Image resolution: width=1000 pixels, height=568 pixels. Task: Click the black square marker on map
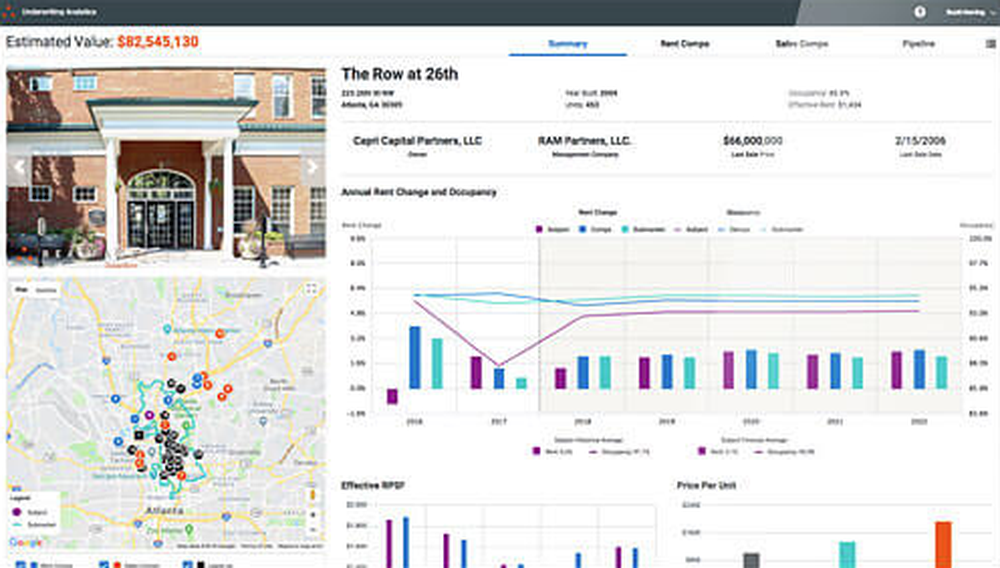tap(138, 435)
